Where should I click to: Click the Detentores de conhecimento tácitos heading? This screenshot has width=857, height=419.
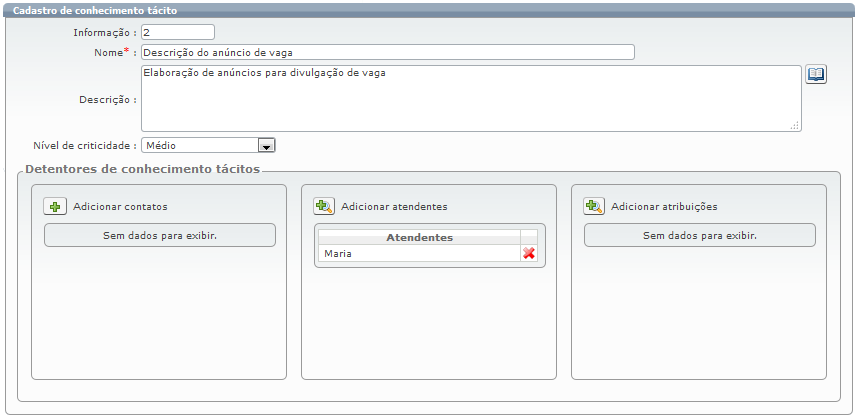coord(142,169)
